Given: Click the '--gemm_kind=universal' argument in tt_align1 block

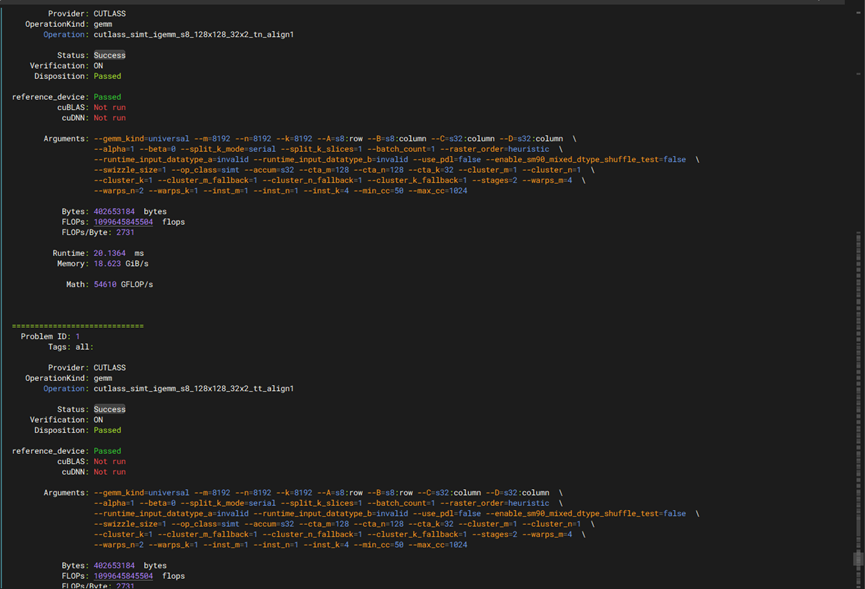Looking at the screenshot, I should coord(141,492).
